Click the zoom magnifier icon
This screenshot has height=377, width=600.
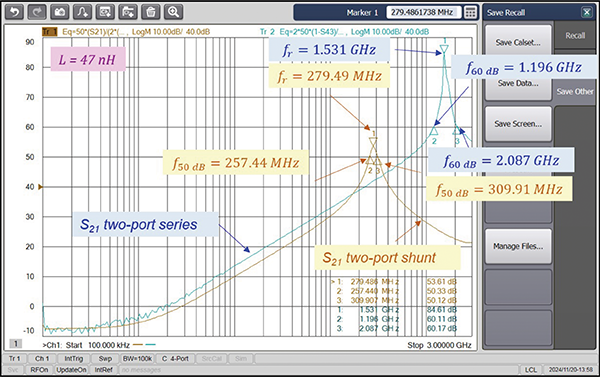[x=173, y=12]
